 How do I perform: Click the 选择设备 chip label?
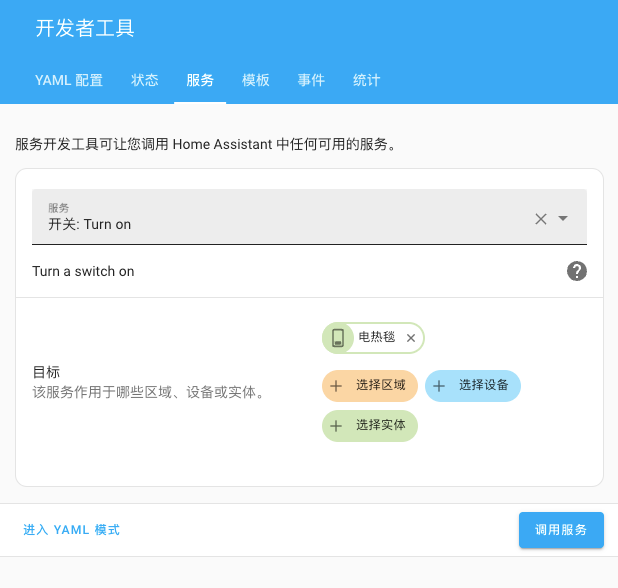pos(484,386)
